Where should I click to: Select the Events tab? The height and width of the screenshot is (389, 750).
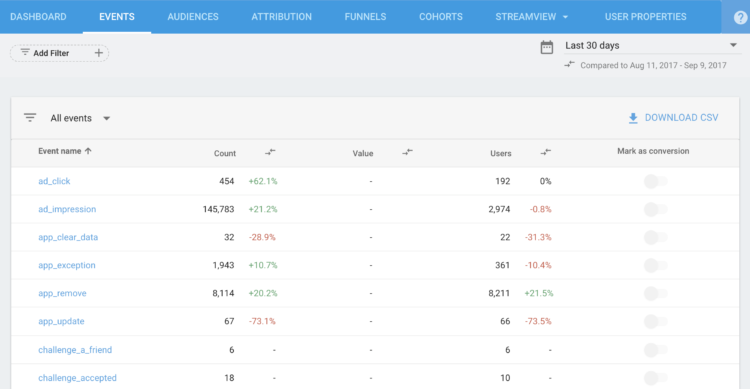pyautogui.click(x=117, y=17)
